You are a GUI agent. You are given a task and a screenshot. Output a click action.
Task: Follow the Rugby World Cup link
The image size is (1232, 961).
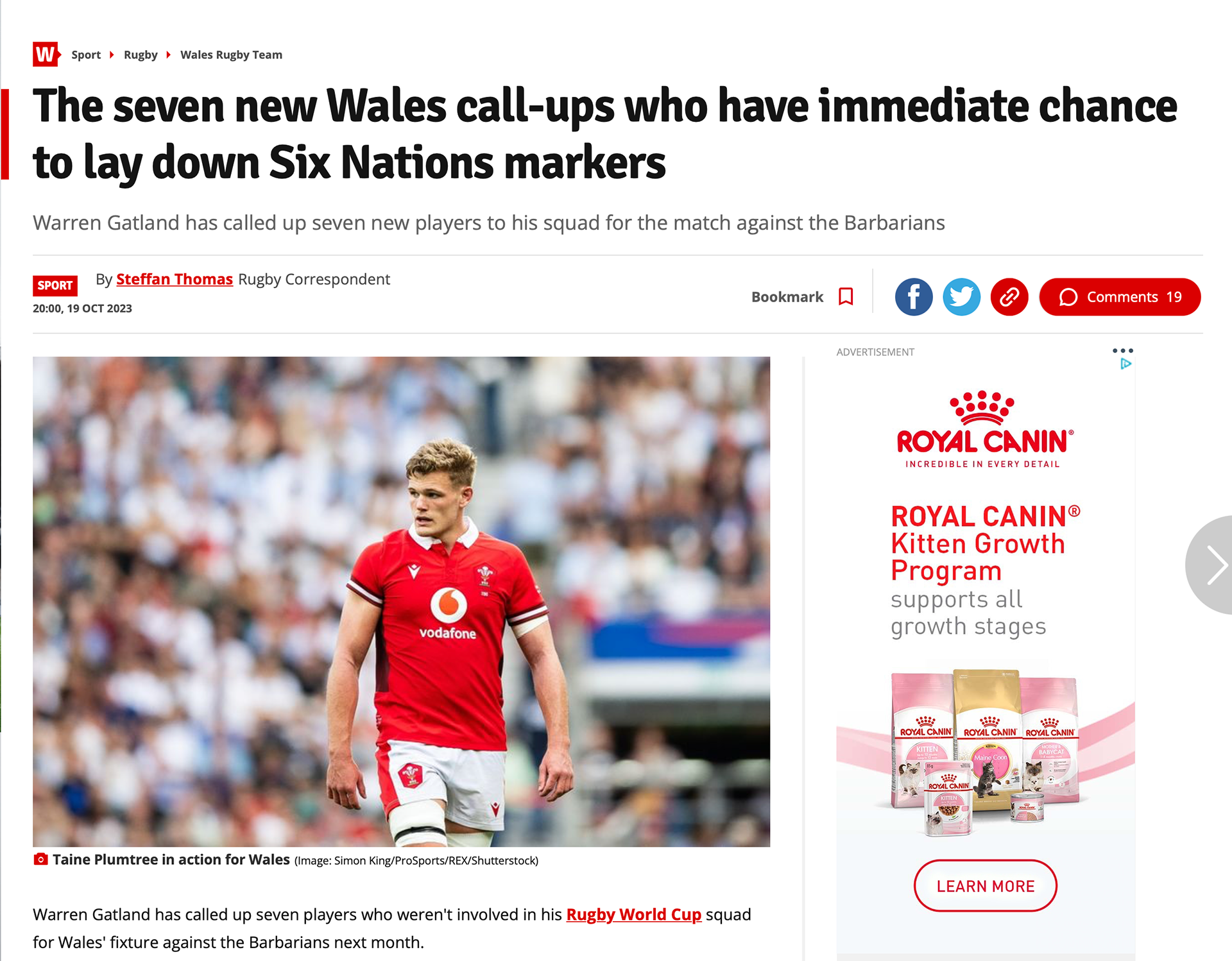(x=634, y=915)
